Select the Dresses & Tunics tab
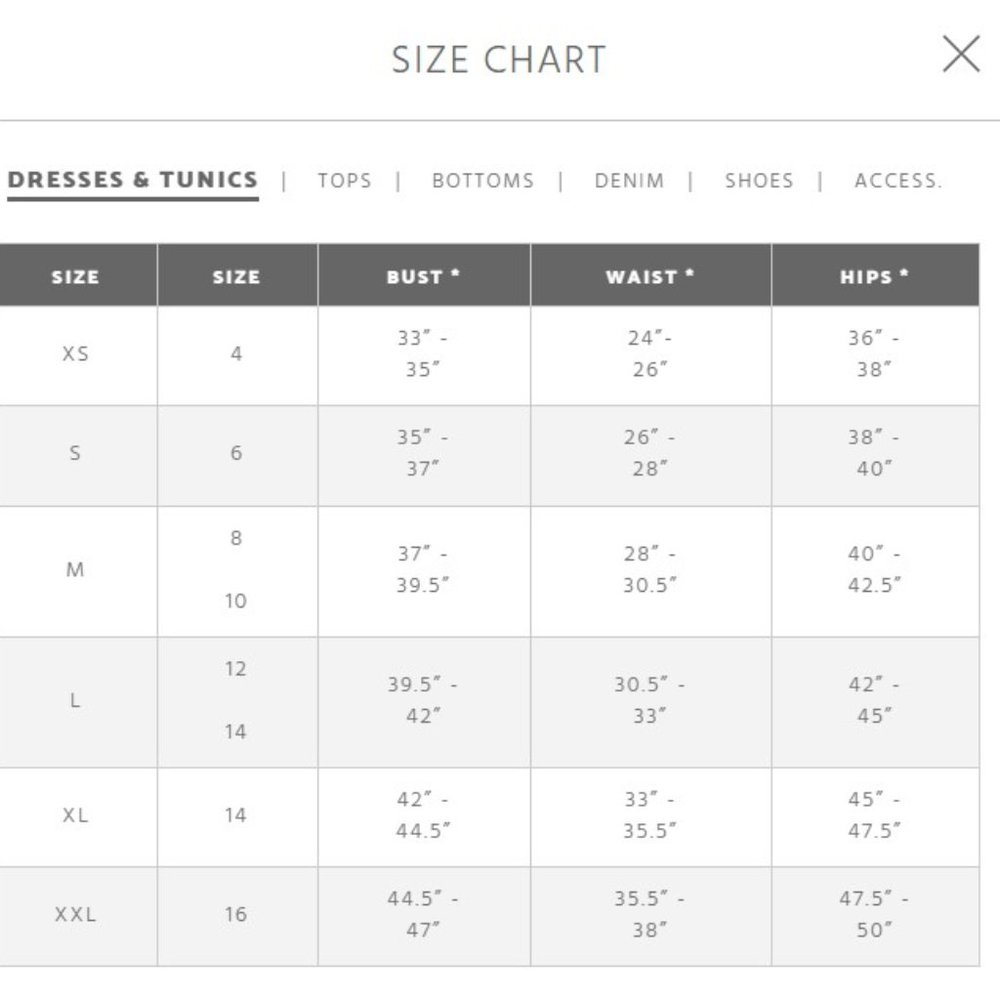The image size is (1000, 1000). [x=133, y=180]
